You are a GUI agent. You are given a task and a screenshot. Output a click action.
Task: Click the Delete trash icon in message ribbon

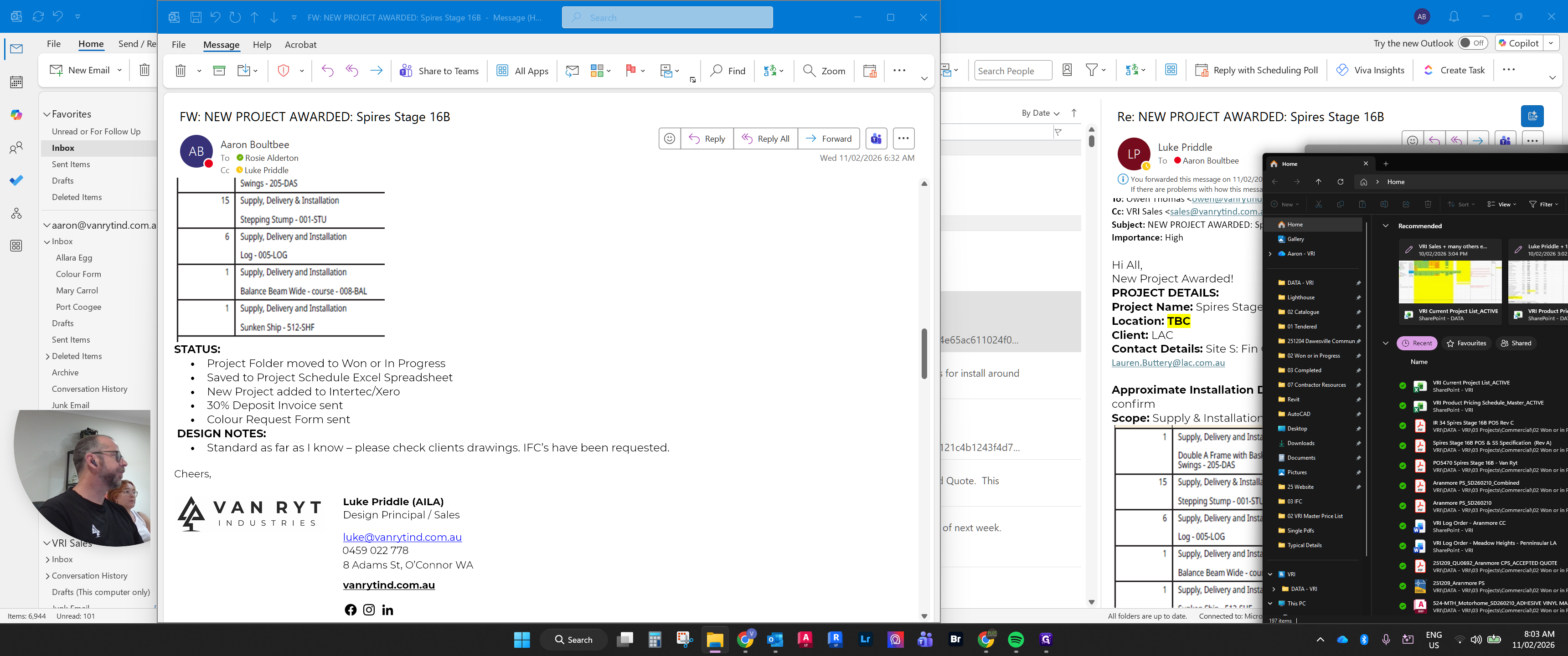point(180,71)
